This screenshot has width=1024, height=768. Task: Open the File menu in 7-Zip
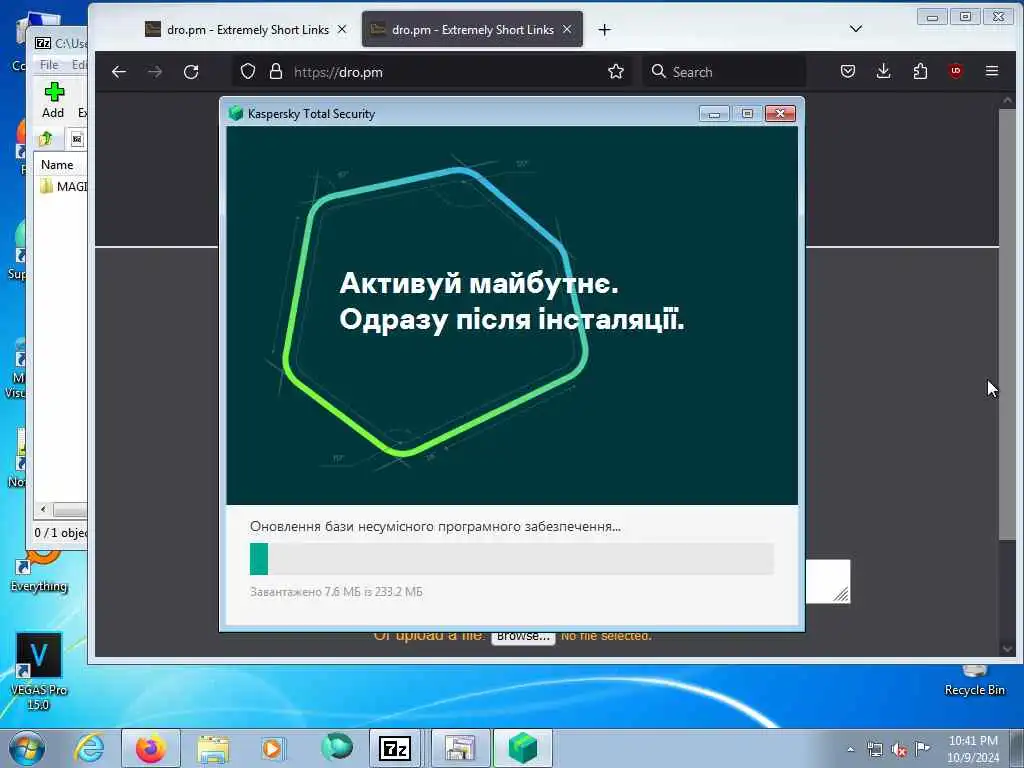click(x=49, y=65)
